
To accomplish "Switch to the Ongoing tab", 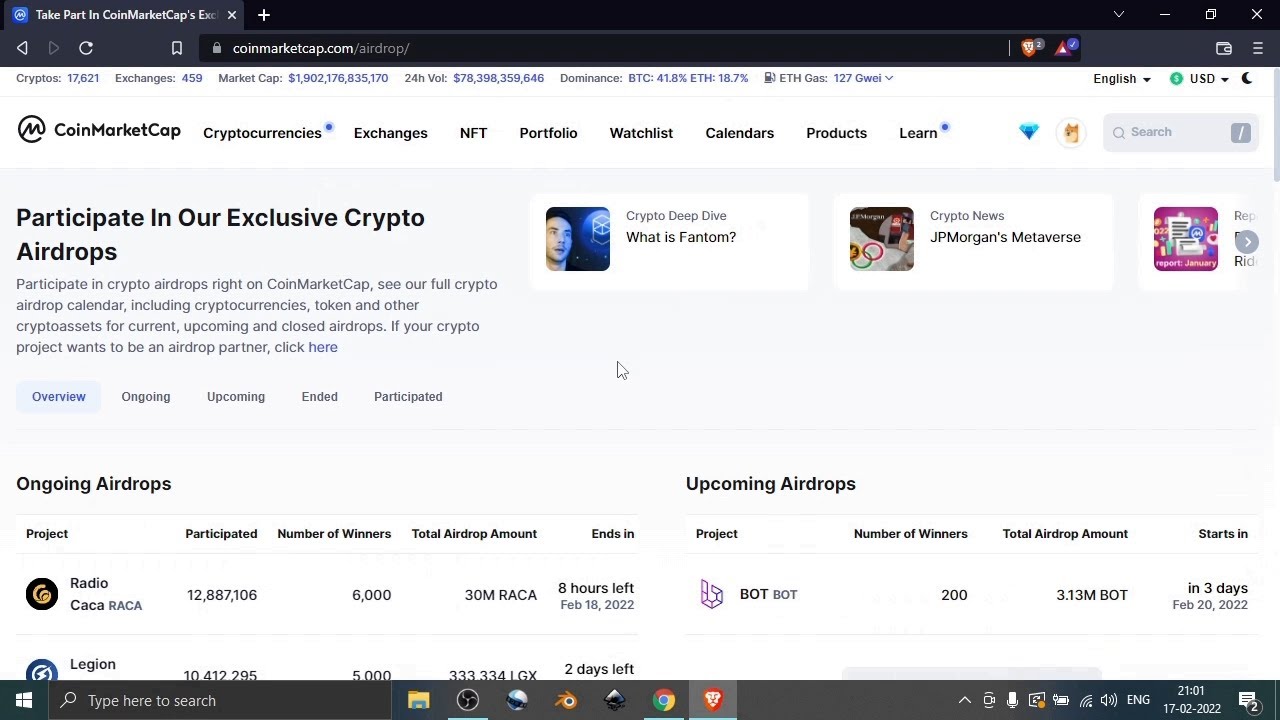I will [x=146, y=397].
